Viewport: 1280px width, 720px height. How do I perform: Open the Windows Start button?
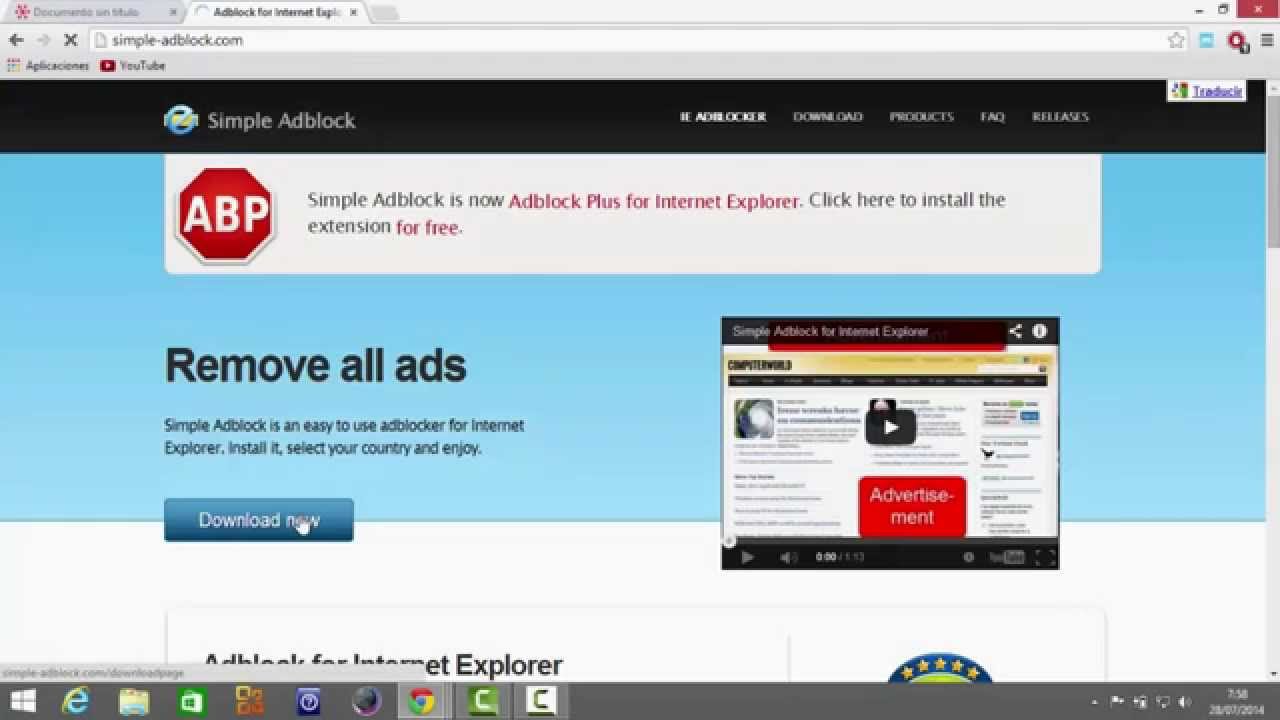[x=23, y=702]
